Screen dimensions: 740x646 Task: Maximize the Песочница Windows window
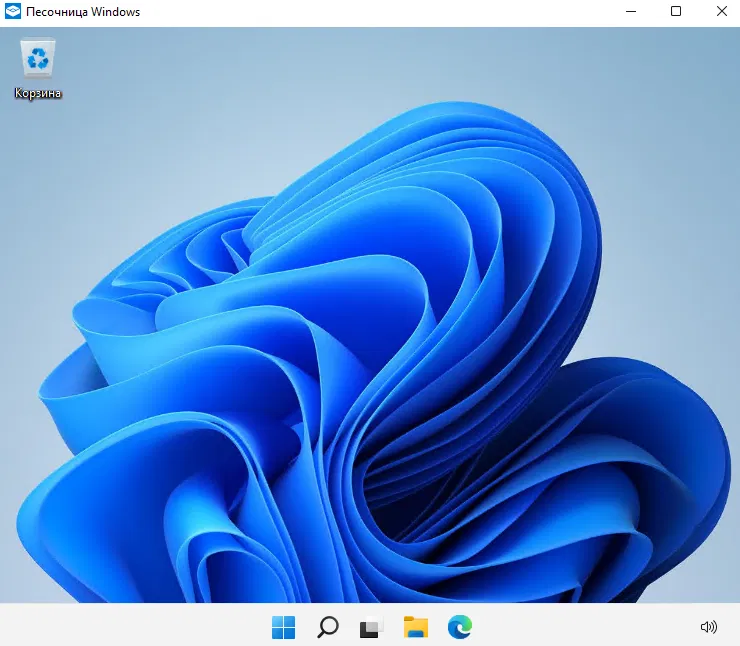click(676, 11)
